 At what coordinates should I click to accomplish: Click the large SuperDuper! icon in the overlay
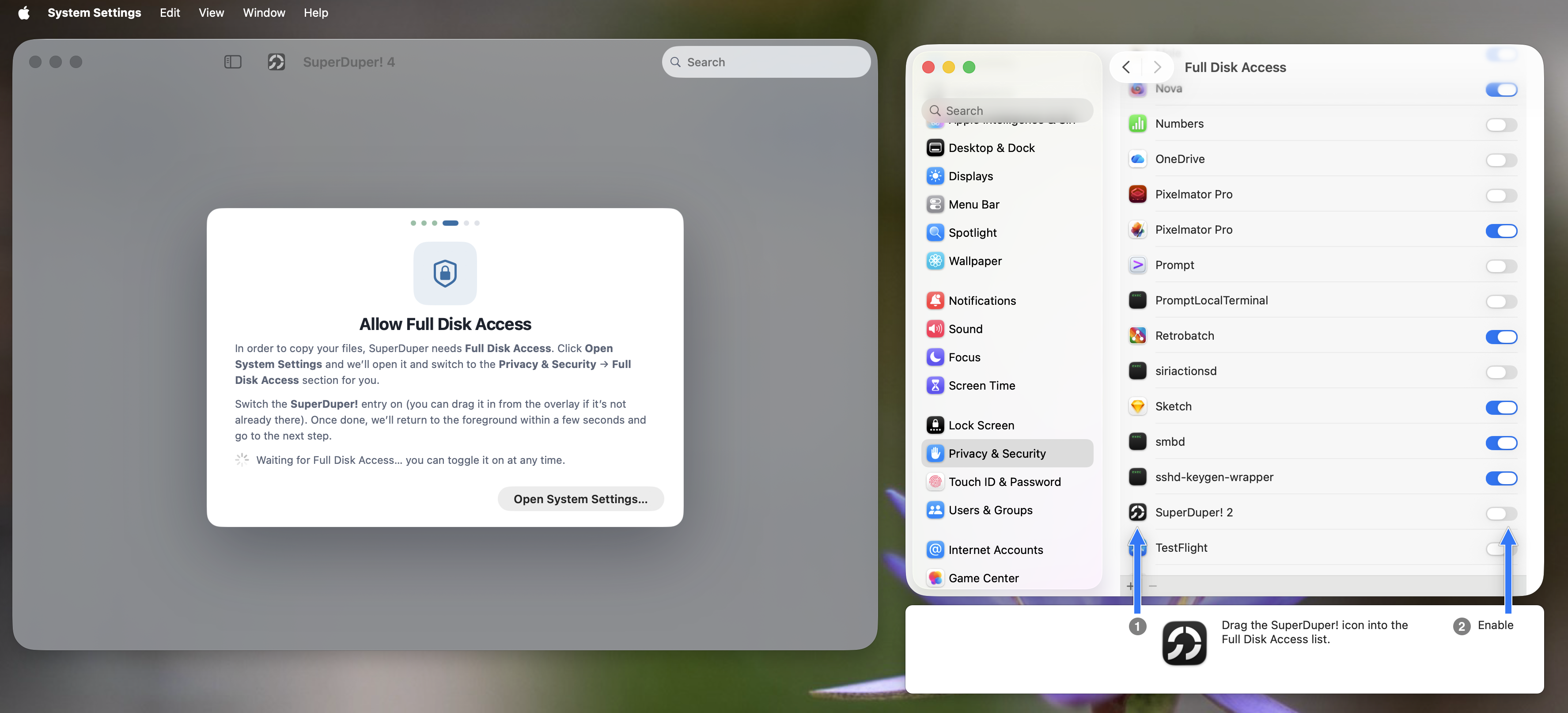pyautogui.click(x=1184, y=643)
